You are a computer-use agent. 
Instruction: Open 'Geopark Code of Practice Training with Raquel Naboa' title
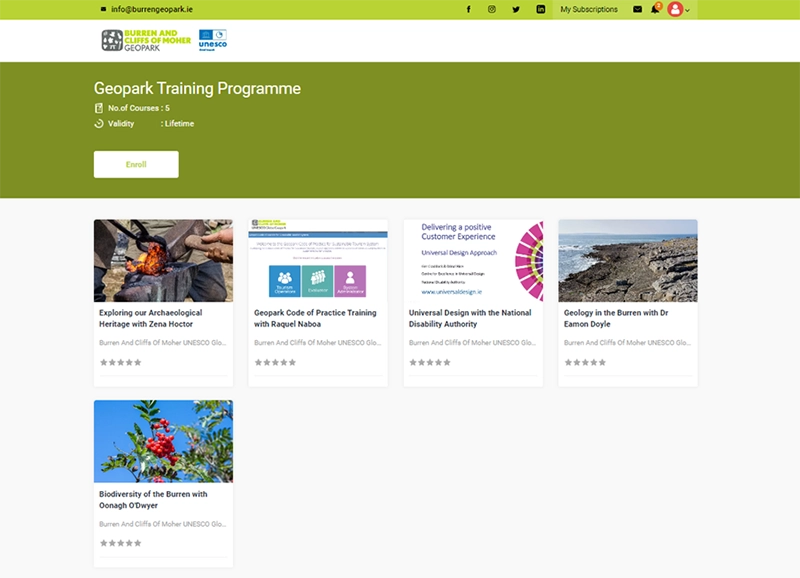(x=315, y=318)
